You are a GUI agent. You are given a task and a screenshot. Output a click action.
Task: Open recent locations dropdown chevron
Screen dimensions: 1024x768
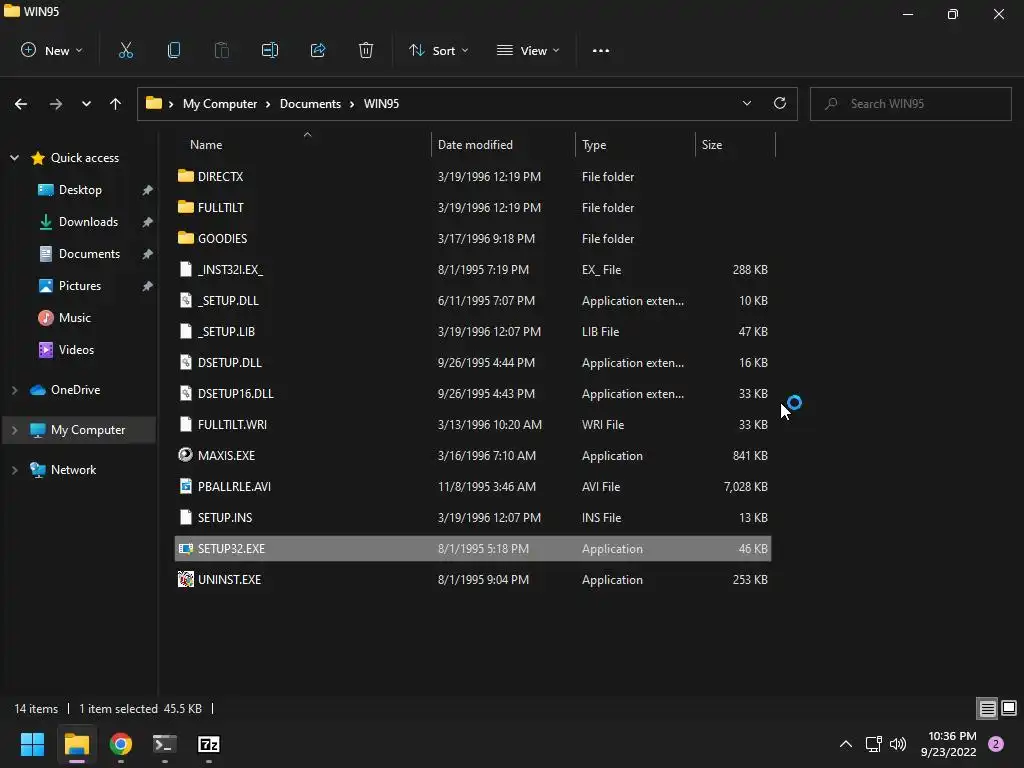86,104
